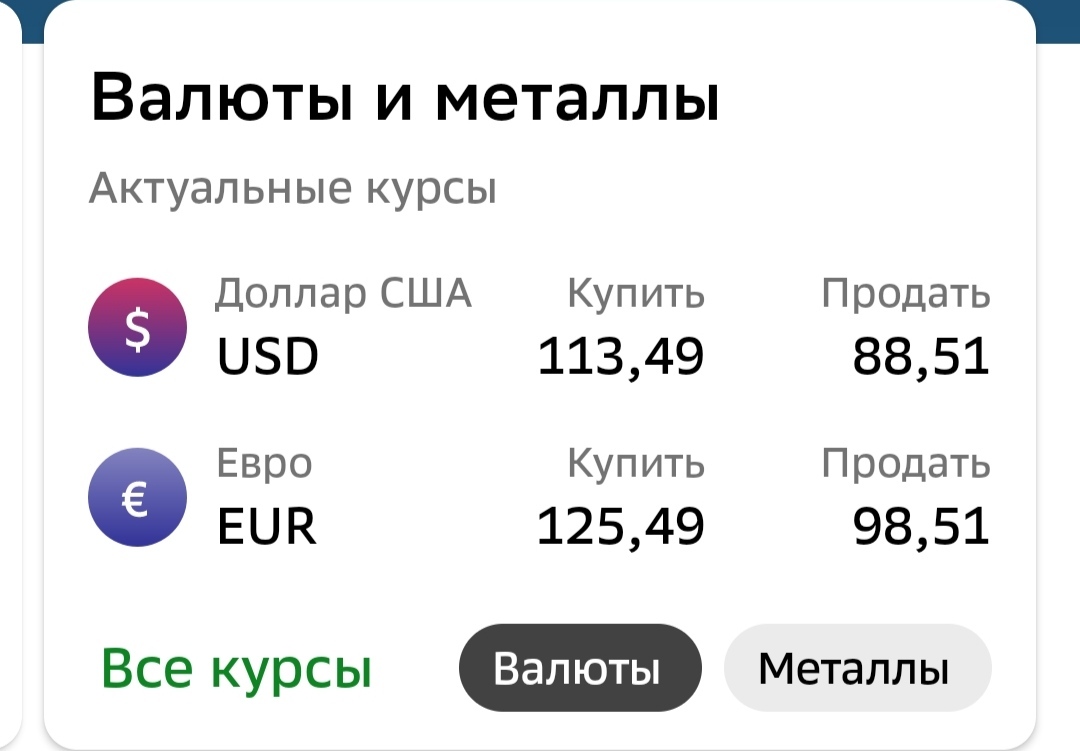Tap "Продать" label in the dollar row
The image size is (1080, 751).
pos(905,294)
